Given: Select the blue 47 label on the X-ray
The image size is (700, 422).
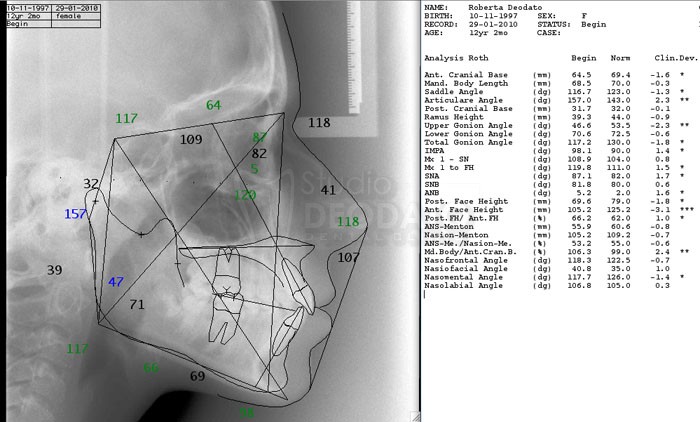Looking at the screenshot, I should click(116, 282).
